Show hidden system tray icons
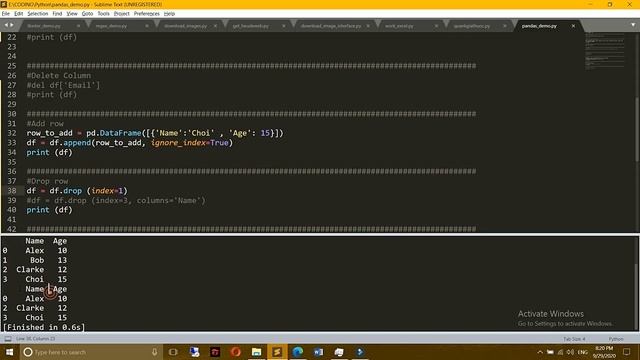640x360 pixels. [540, 352]
